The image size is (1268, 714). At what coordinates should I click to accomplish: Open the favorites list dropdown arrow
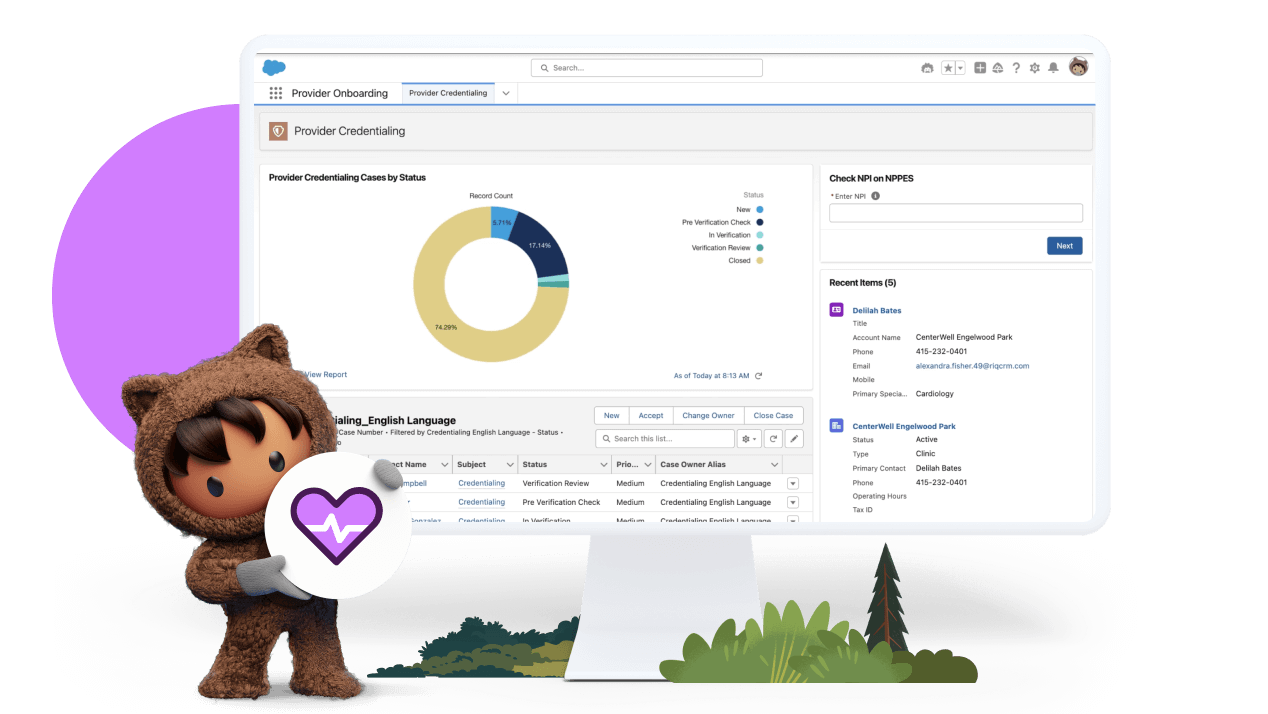pyautogui.click(x=960, y=68)
